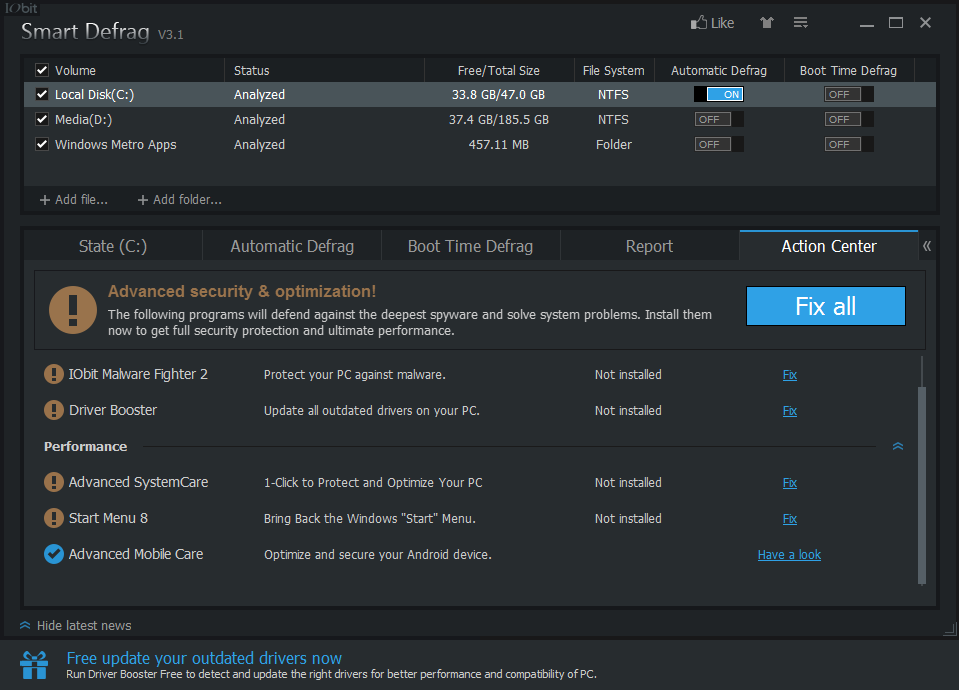Click the warning icon beside IObit Malware Fighter 2
959x690 pixels.
(54, 375)
